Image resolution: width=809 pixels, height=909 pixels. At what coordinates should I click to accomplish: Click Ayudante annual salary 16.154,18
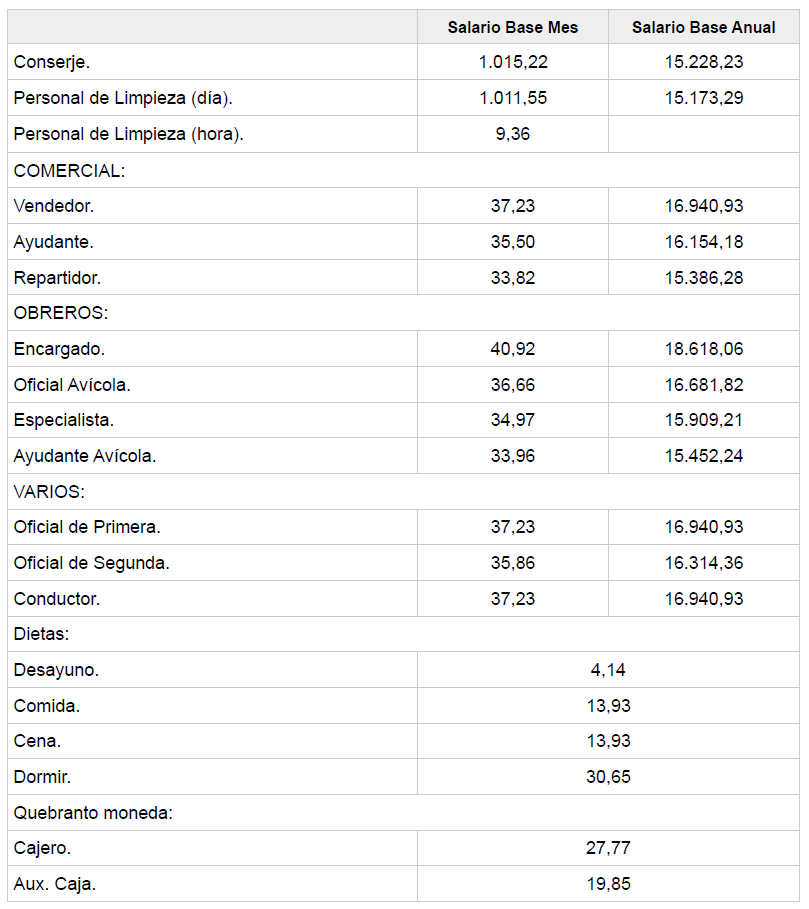(703, 242)
